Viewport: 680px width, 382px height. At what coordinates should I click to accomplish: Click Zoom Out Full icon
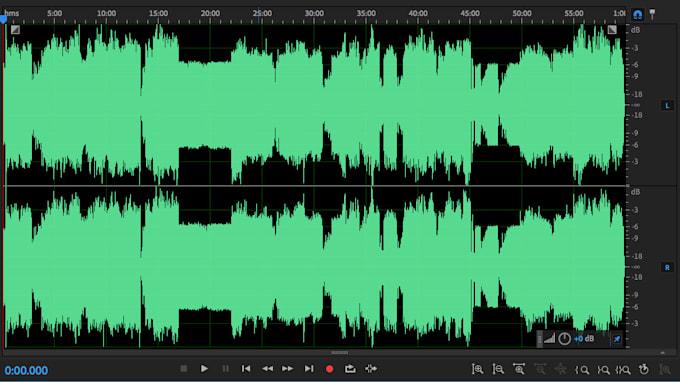click(x=560, y=369)
